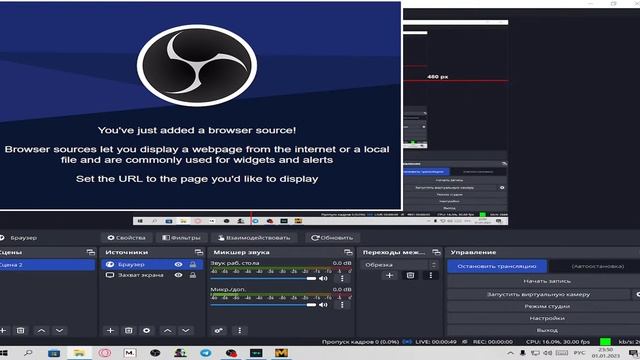
Task: Move selected source up in Источники
Action: tap(167, 330)
